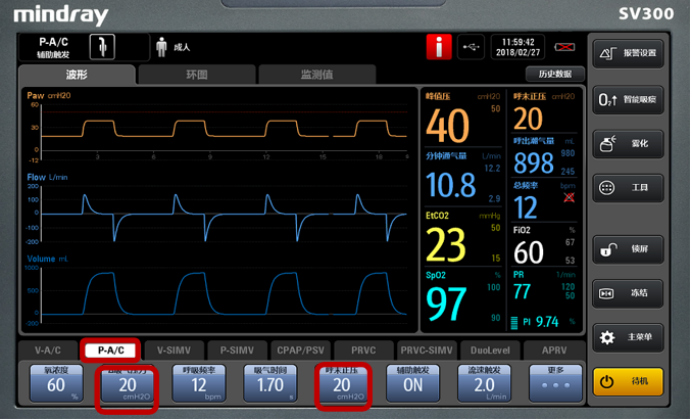Screen dimensions: 692x420
Task: Adjust 呼末正压 20 cmH2O setting button
Action: tap(342, 383)
